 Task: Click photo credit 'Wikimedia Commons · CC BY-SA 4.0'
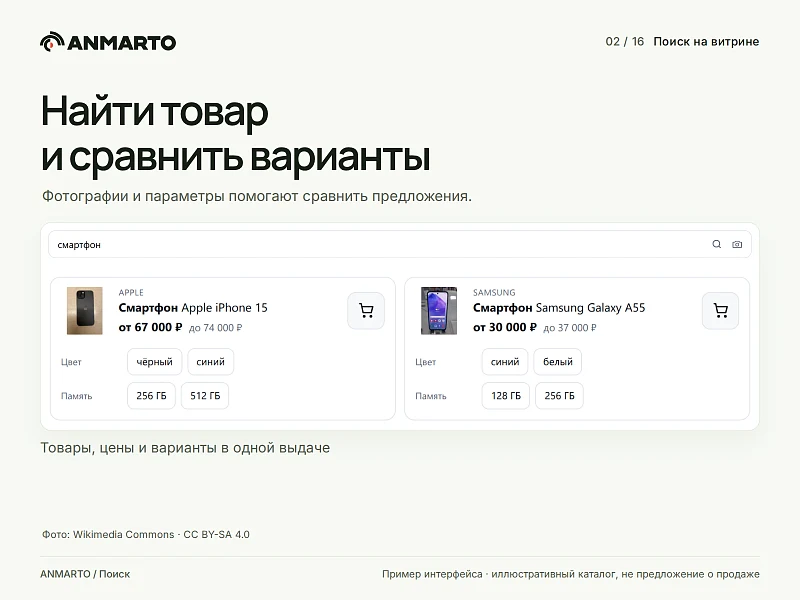161,534
